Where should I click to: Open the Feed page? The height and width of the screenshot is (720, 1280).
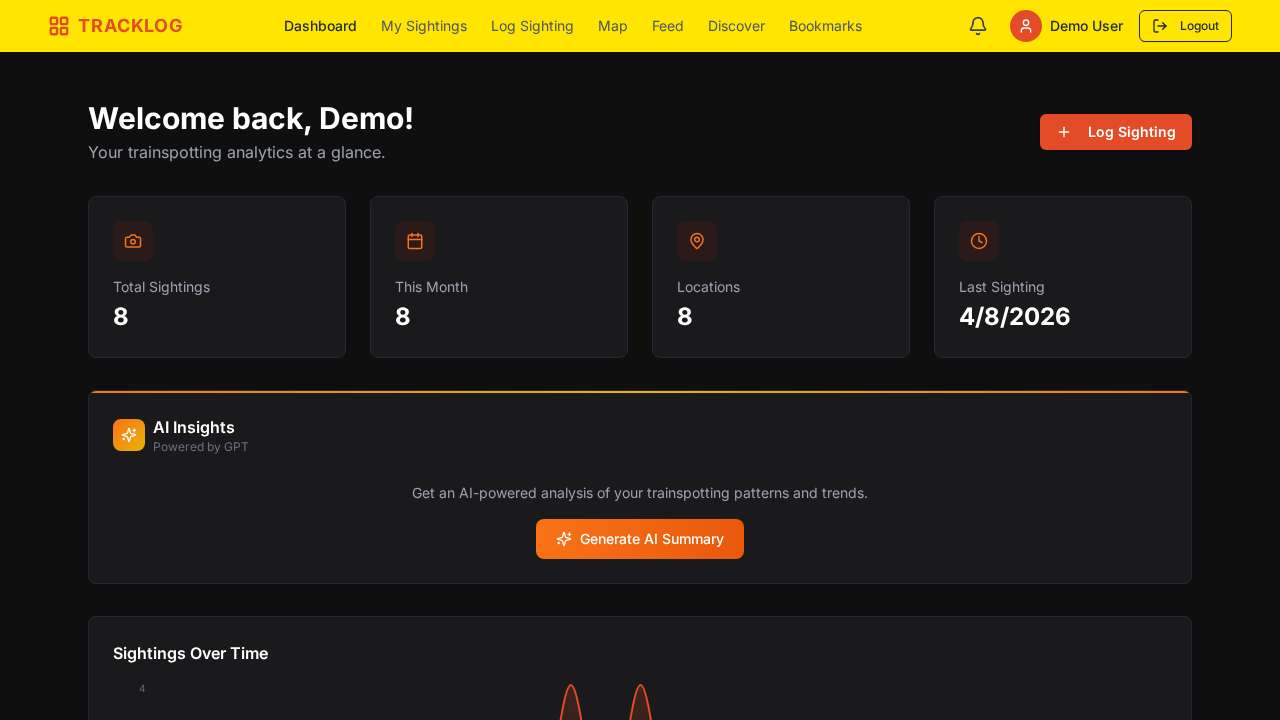tap(668, 26)
